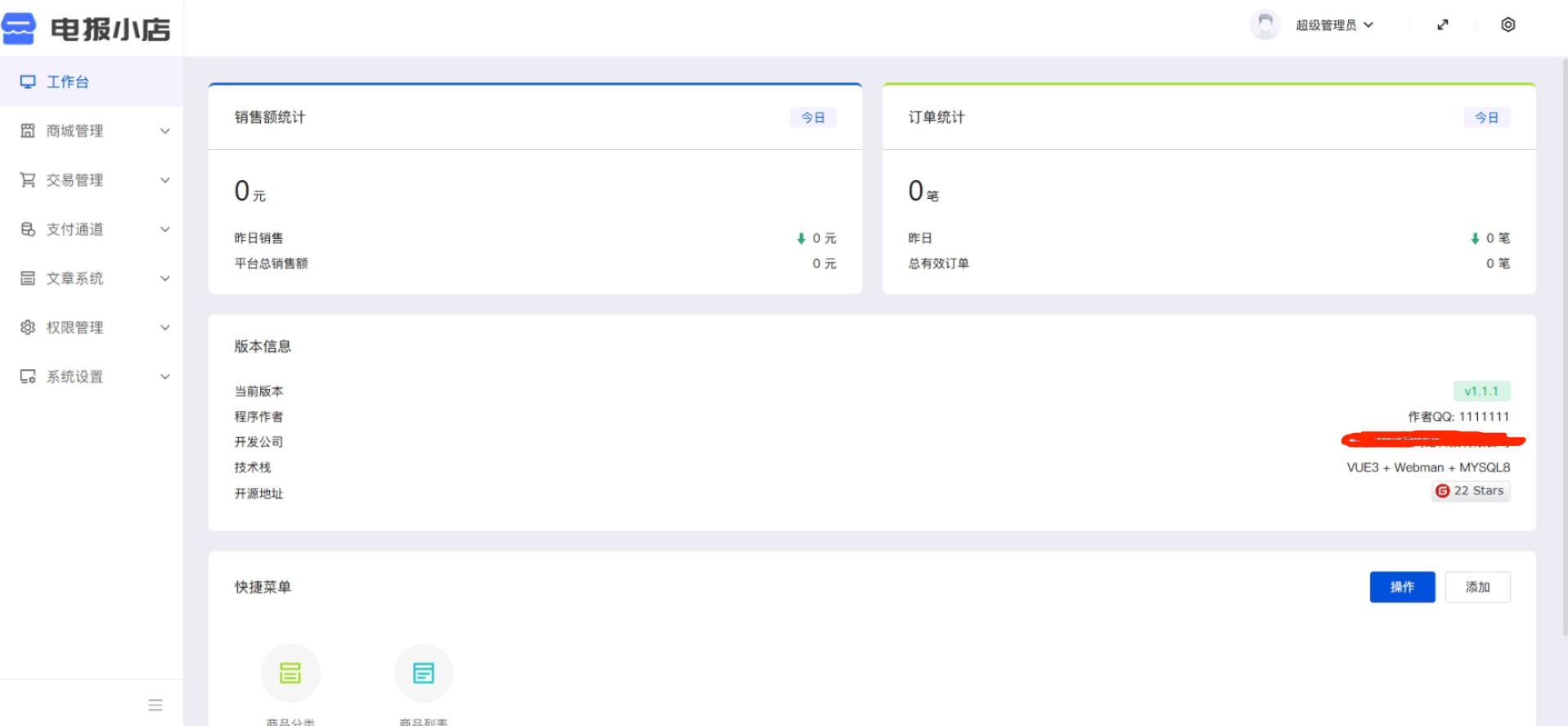Screen dimensions: 1568x726
Task: Click the blue 操作 button
Action: (1402, 587)
